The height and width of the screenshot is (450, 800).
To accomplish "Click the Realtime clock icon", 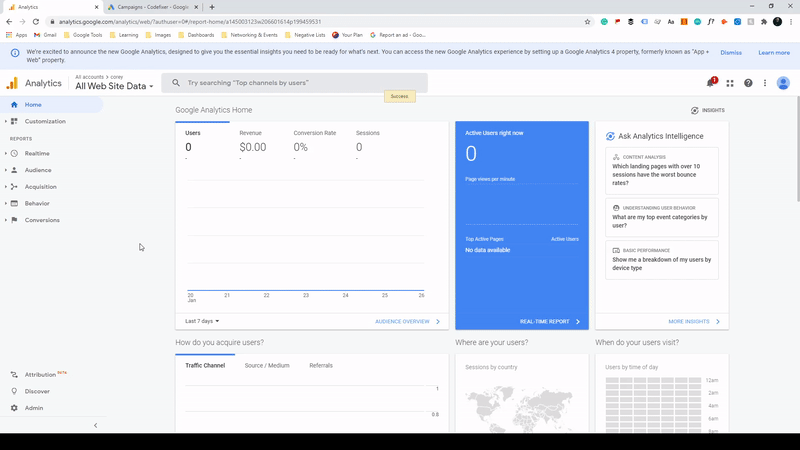I will pyautogui.click(x=14, y=153).
